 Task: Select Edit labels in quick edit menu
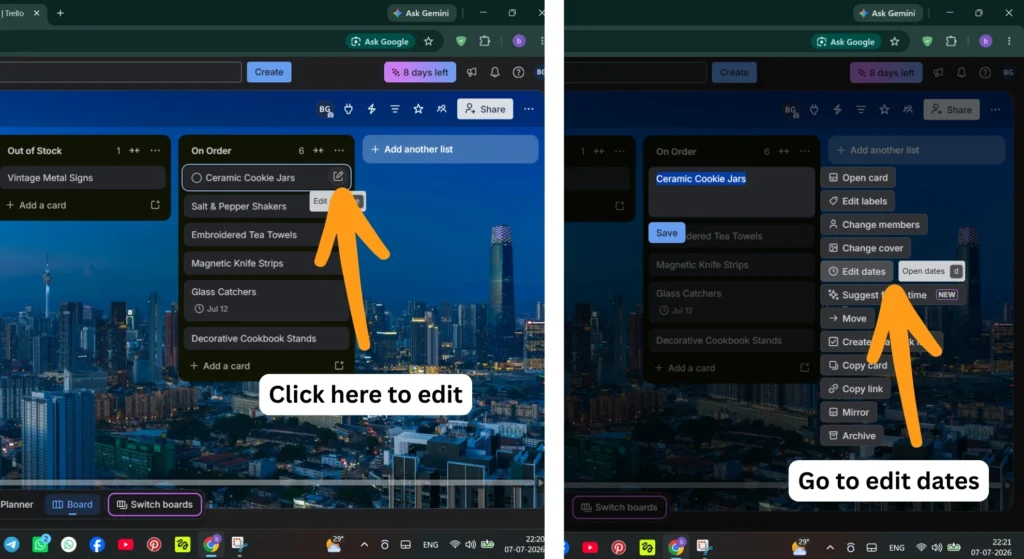(857, 201)
